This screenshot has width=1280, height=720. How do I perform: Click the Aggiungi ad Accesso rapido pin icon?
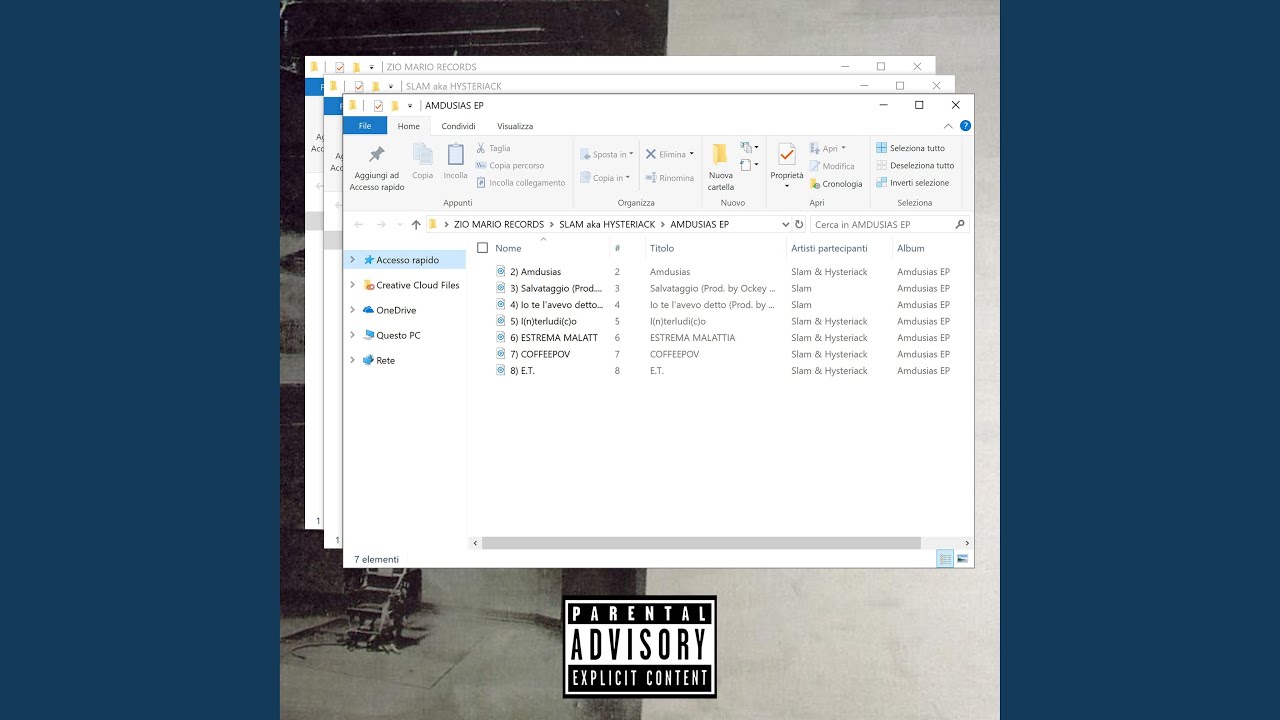[377, 155]
